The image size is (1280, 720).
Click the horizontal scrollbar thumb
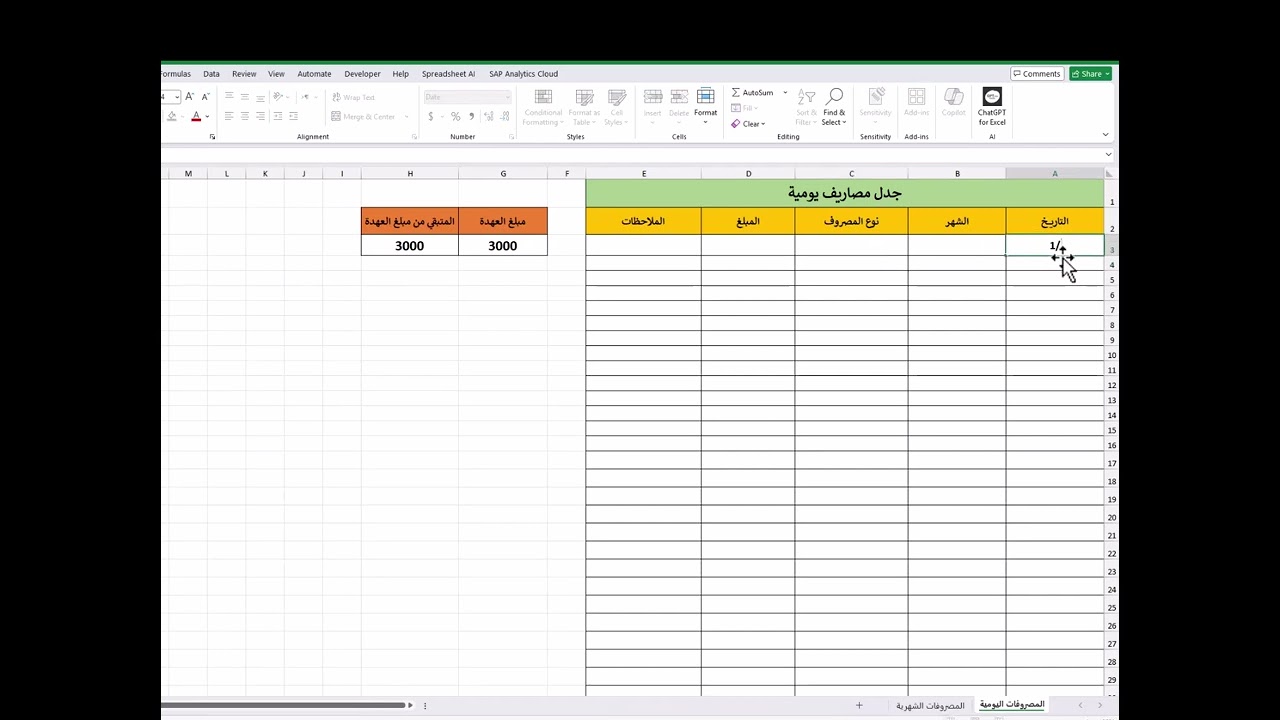pyautogui.click(x=285, y=705)
